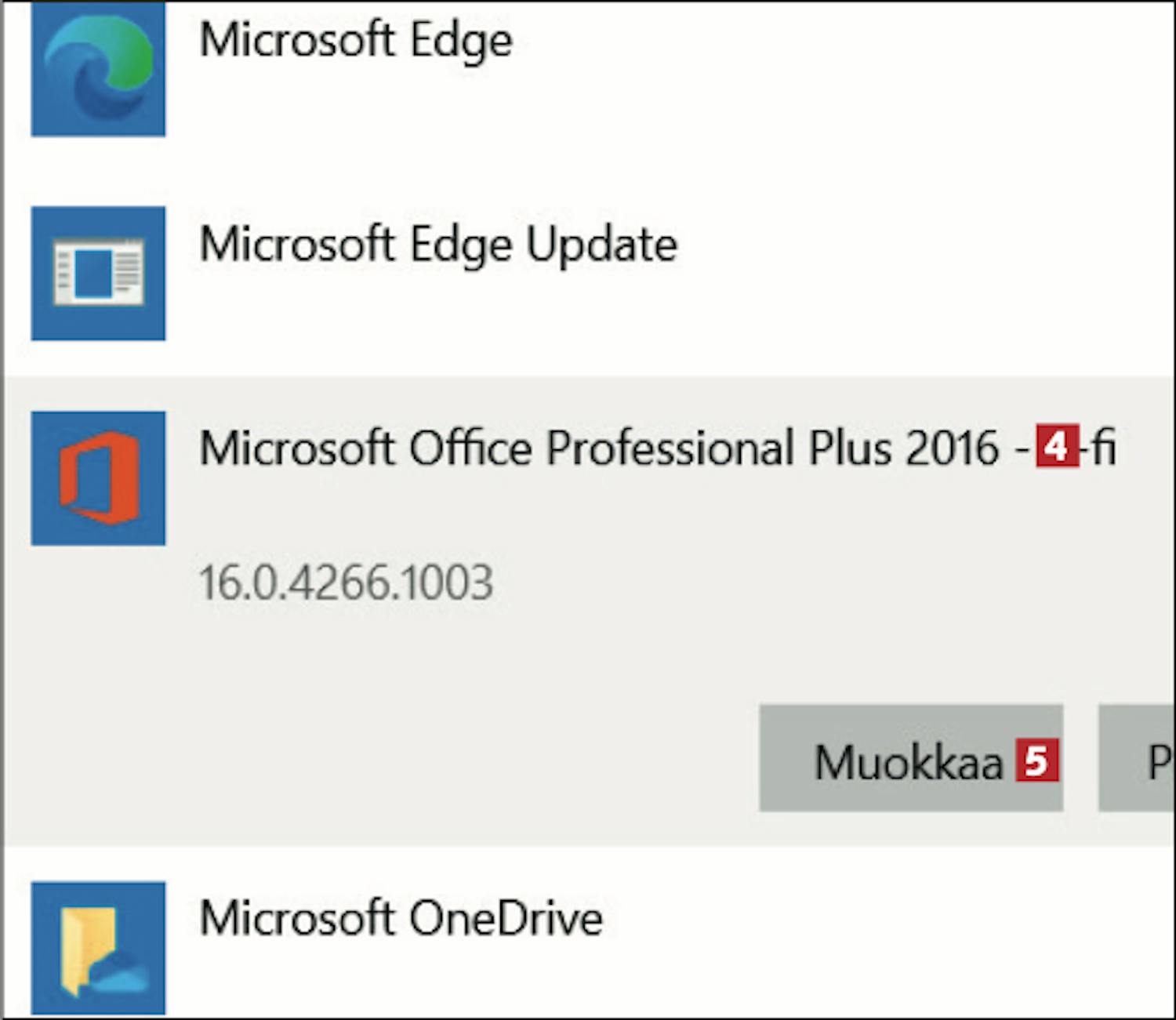Click the orange Microsoft Office logo icon
1176x1020 pixels.
(98, 478)
